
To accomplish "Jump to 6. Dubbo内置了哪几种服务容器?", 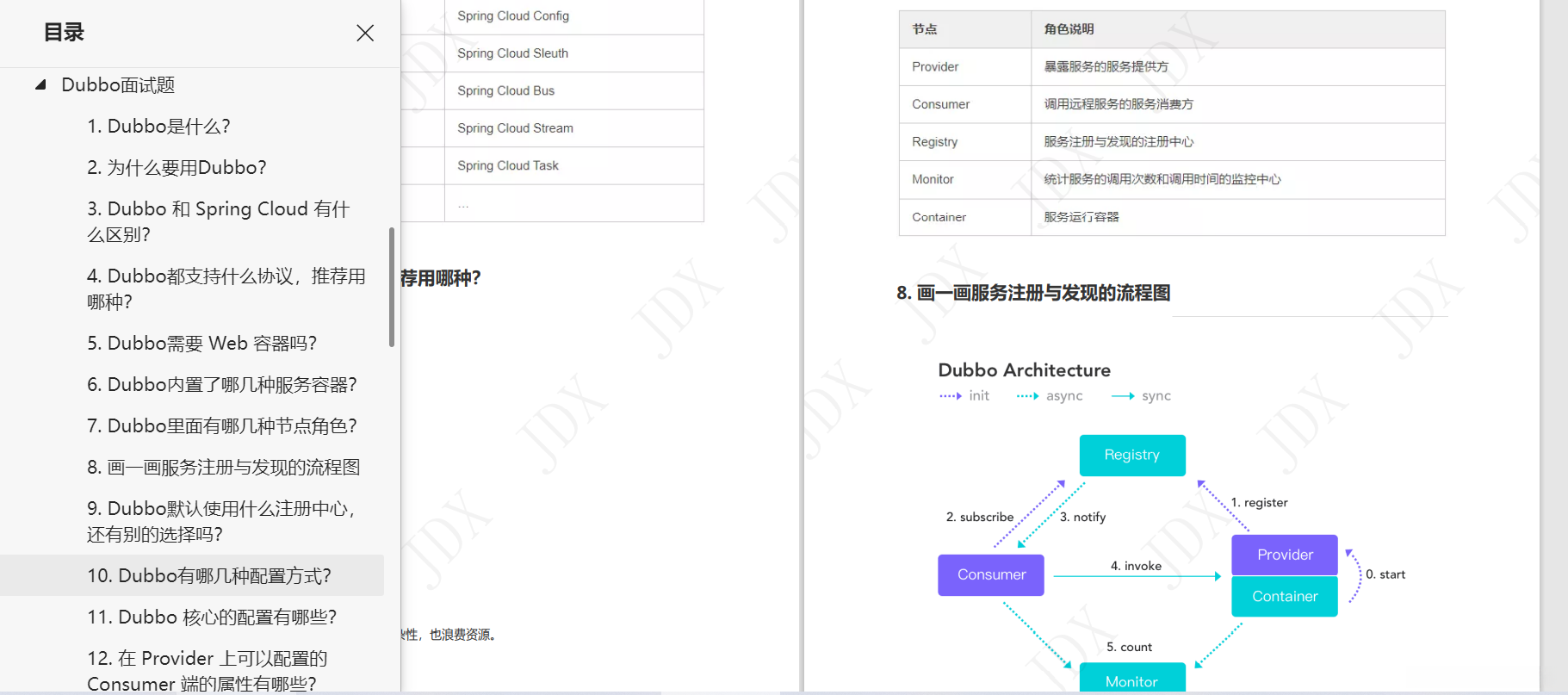I will coord(222,384).
